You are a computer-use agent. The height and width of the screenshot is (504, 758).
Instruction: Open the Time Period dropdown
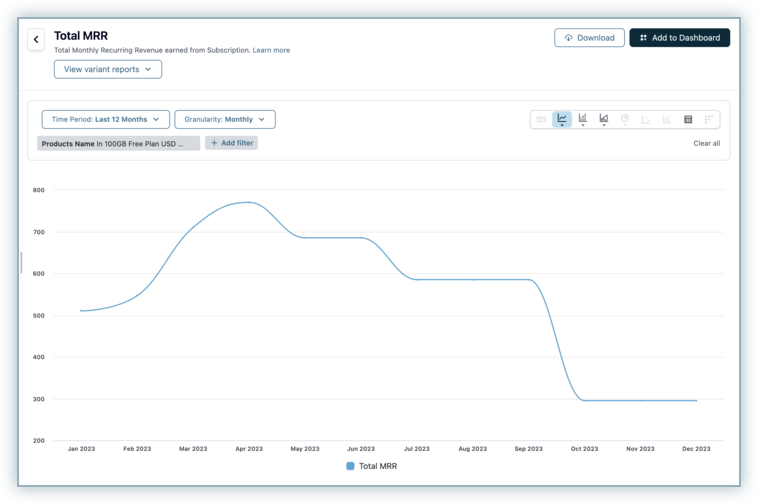pos(105,119)
